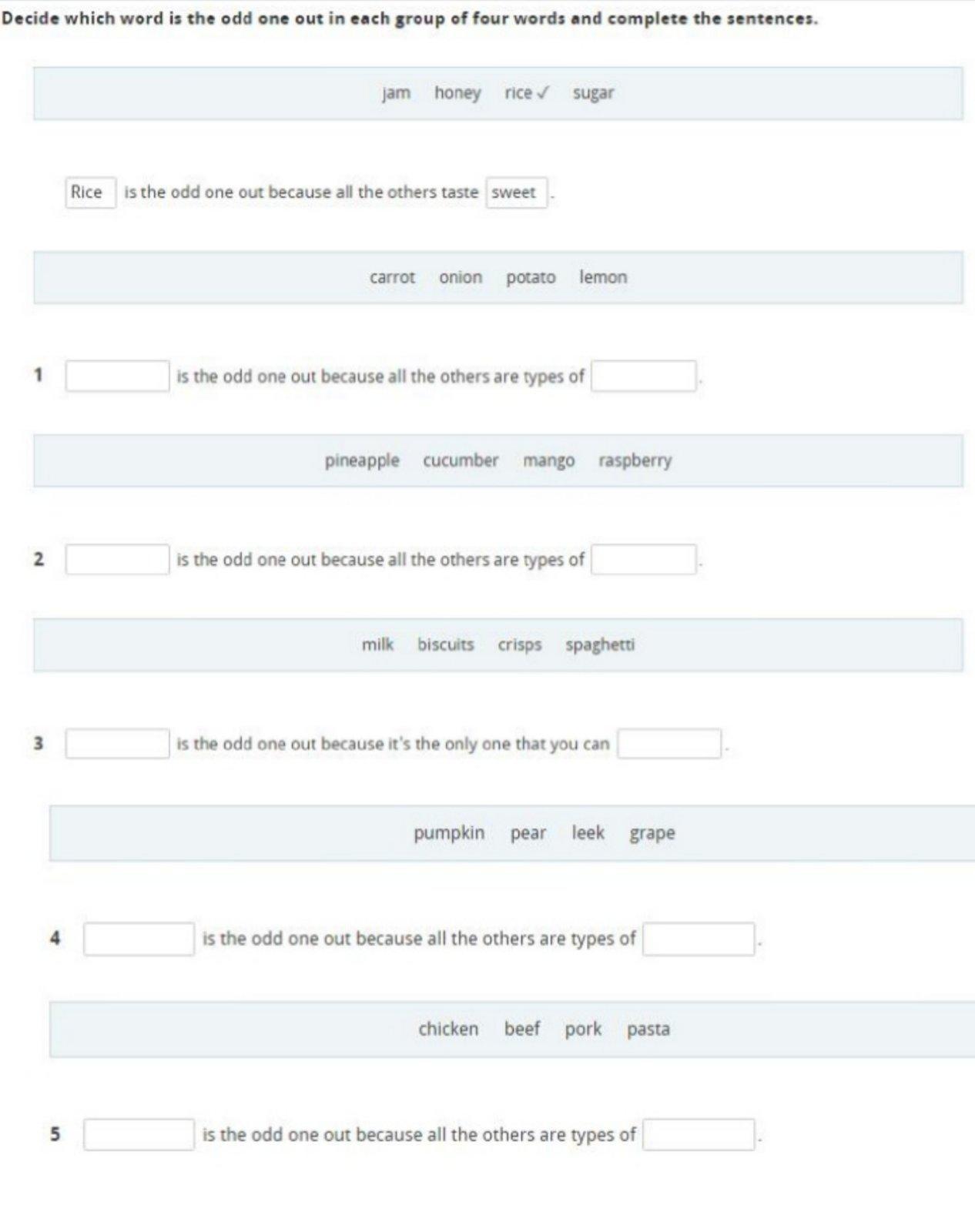Image resolution: width=975 pixels, height=1232 pixels.
Task: Select the word 'leek' in the word bank
Action: pos(588,832)
